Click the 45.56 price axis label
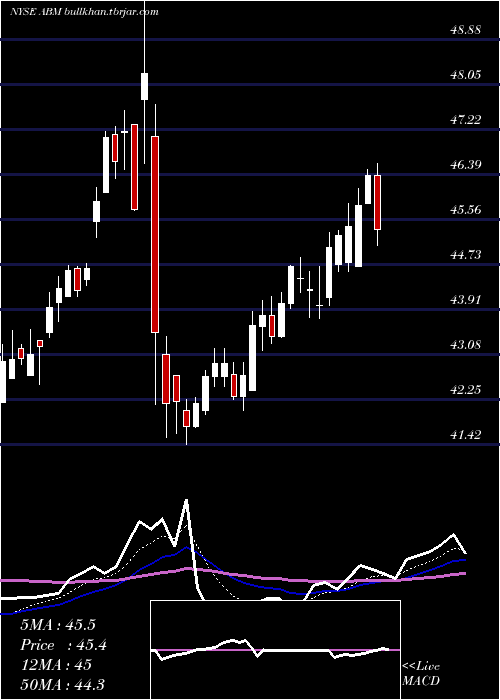Image resolution: width=500 pixels, height=700 pixels. 466,209
